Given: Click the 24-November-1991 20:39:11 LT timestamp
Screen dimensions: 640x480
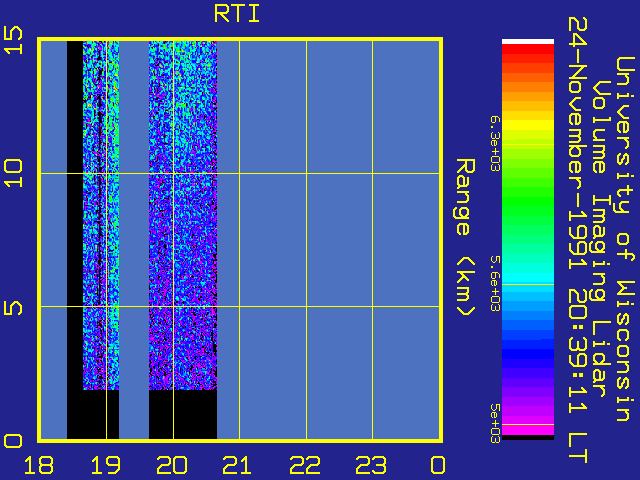Looking at the screenshot, I should (x=578, y=240).
